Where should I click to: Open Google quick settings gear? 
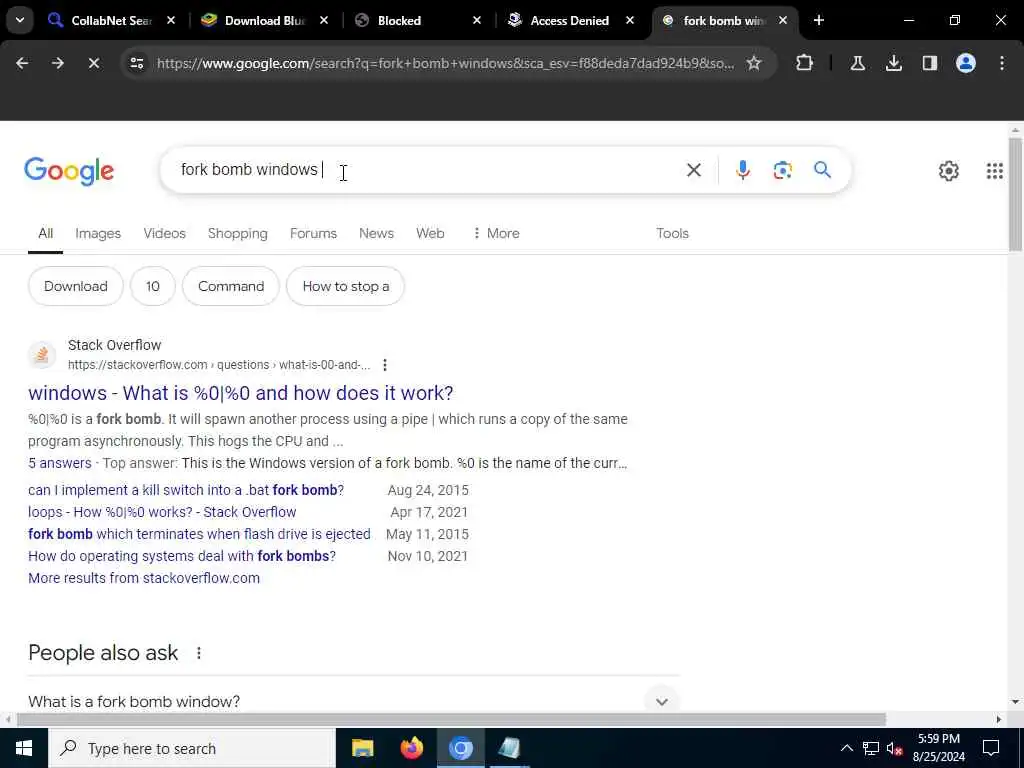pyautogui.click(x=948, y=171)
